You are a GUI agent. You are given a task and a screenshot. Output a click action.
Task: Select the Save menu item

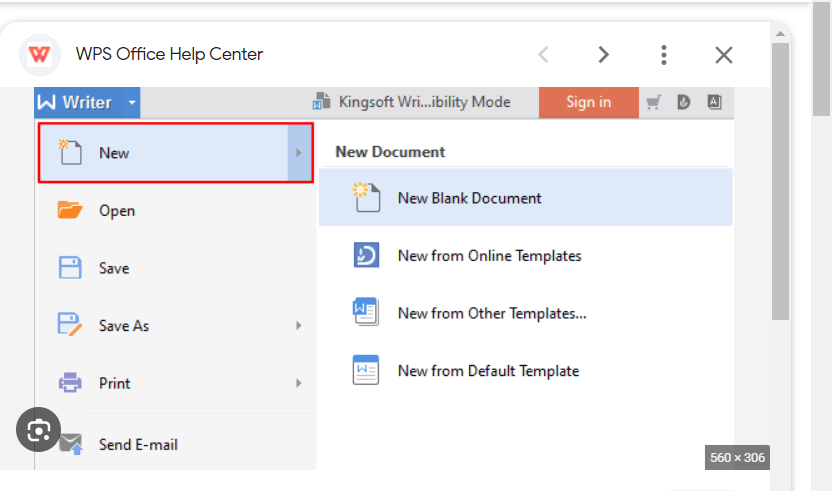click(x=176, y=268)
